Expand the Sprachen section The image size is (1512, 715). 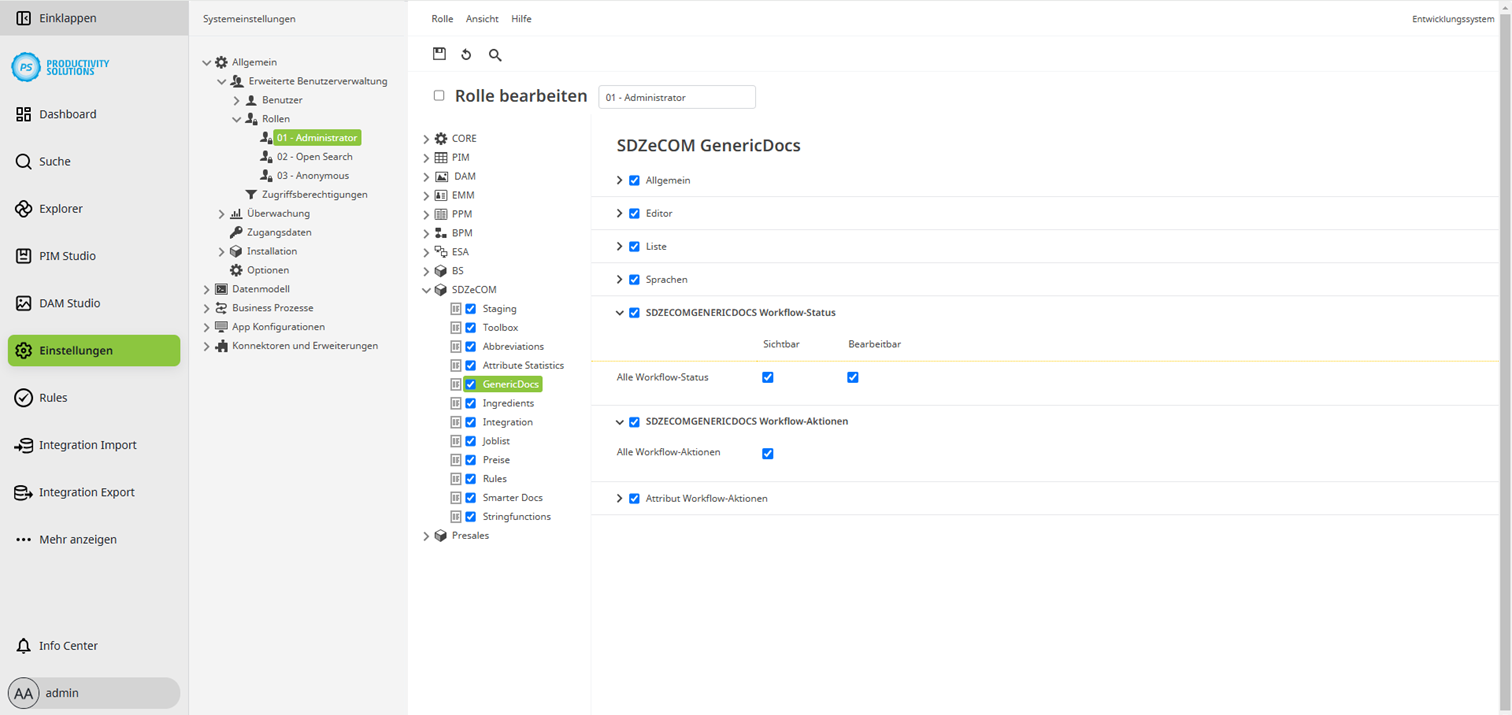click(x=619, y=279)
